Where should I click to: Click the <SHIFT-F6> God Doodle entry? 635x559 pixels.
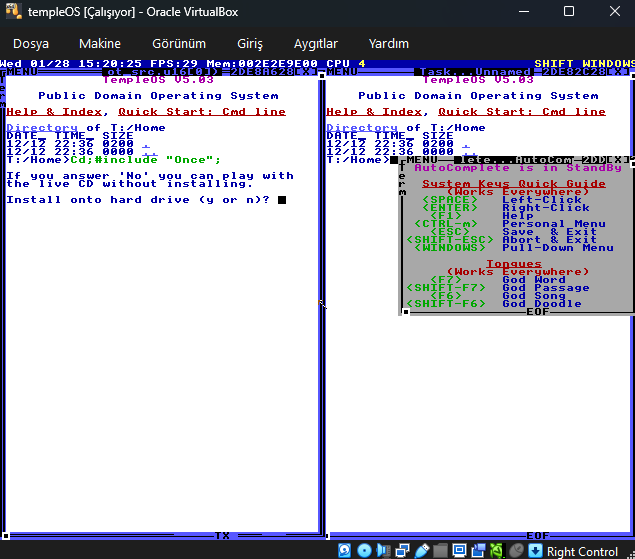click(x=494, y=304)
